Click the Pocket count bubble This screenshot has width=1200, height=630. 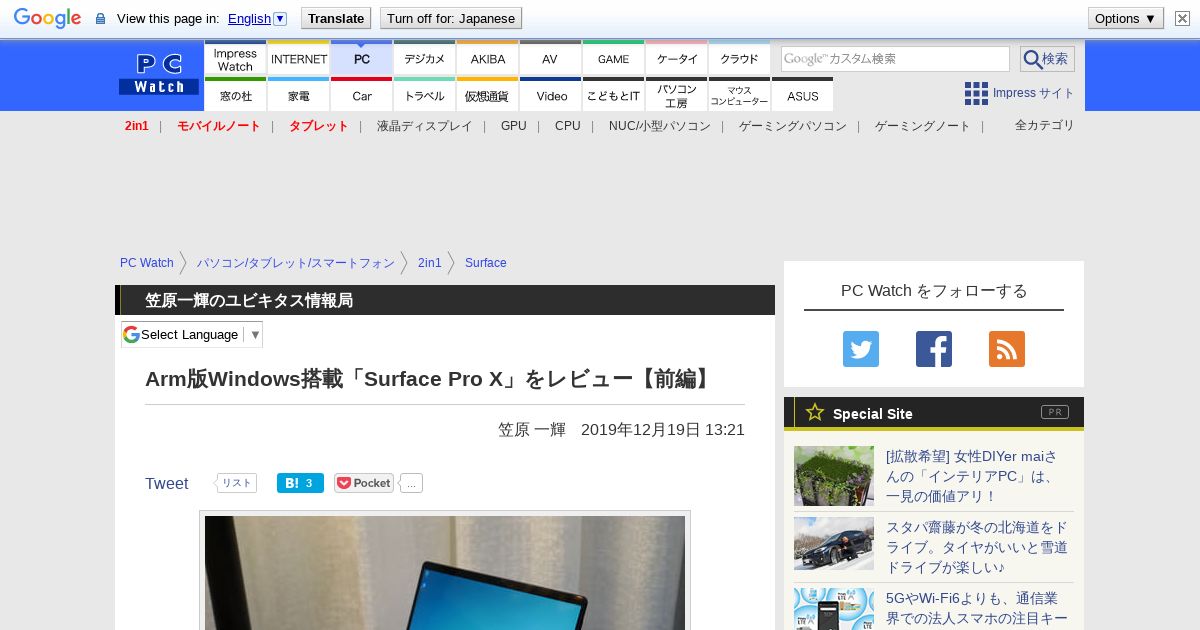click(x=411, y=483)
